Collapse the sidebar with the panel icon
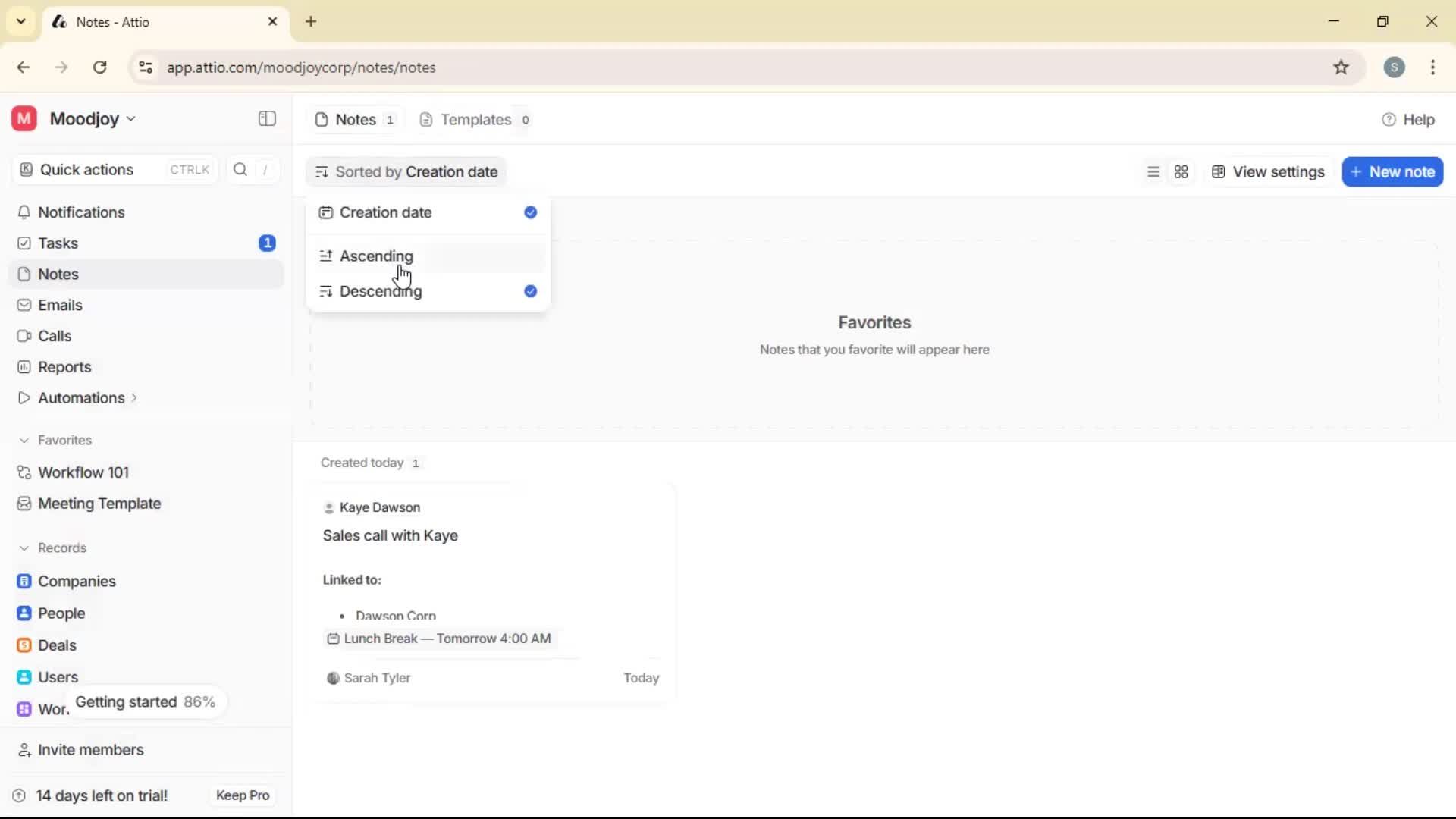1456x819 pixels. (266, 119)
